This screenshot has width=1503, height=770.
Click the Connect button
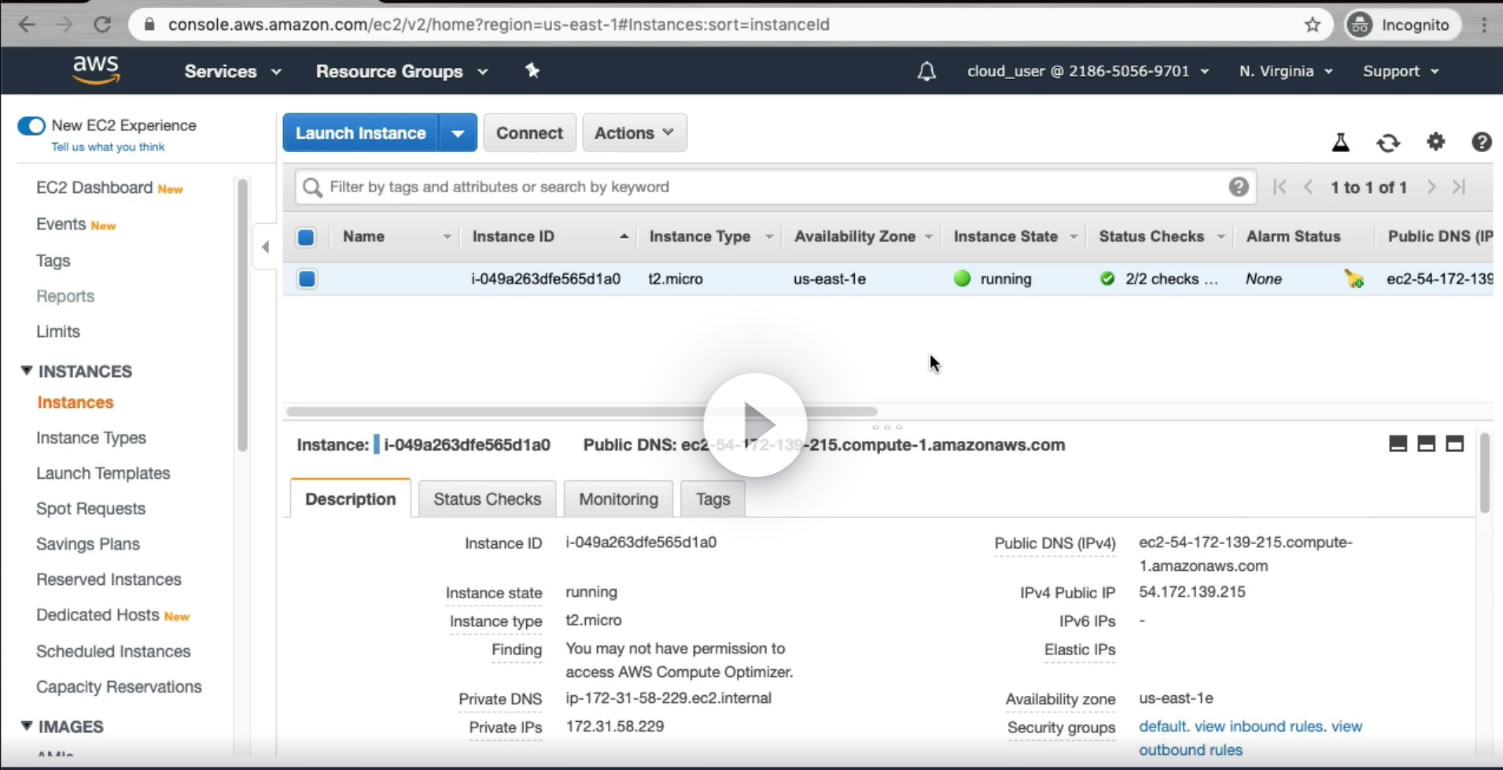[529, 133]
